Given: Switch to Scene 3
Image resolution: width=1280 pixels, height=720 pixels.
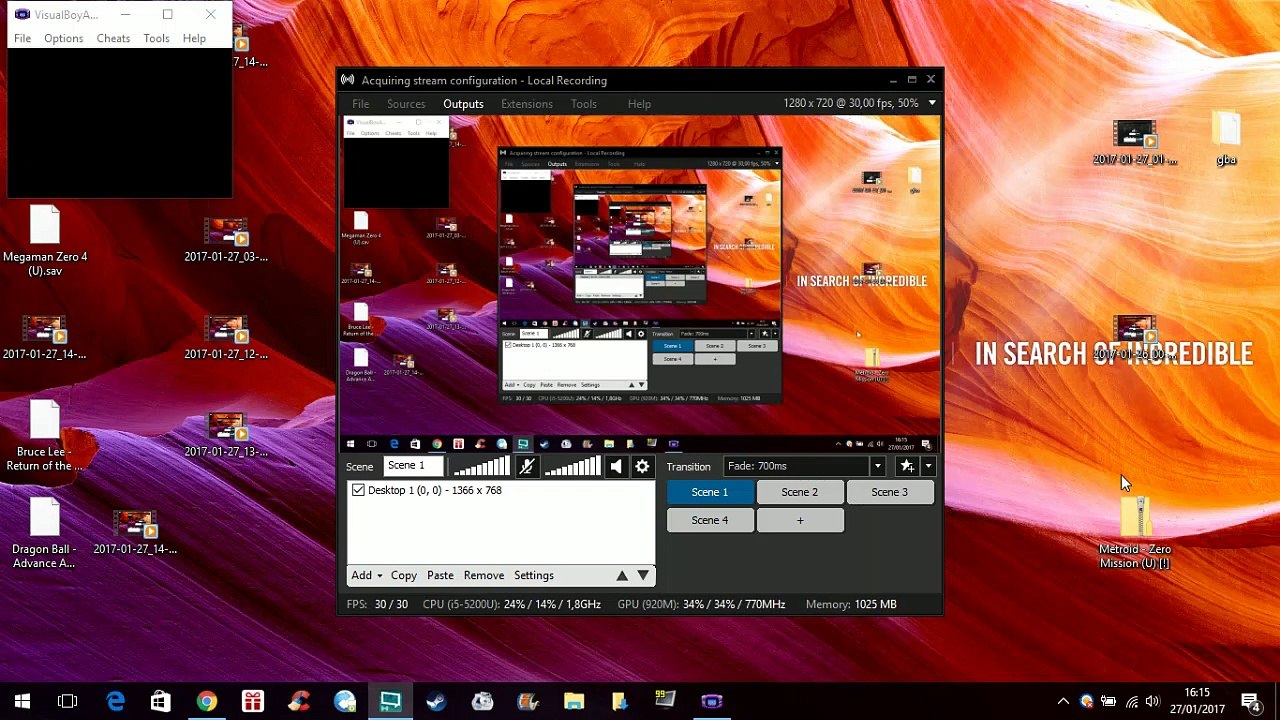Looking at the screenshot, I should click(890, 492).
